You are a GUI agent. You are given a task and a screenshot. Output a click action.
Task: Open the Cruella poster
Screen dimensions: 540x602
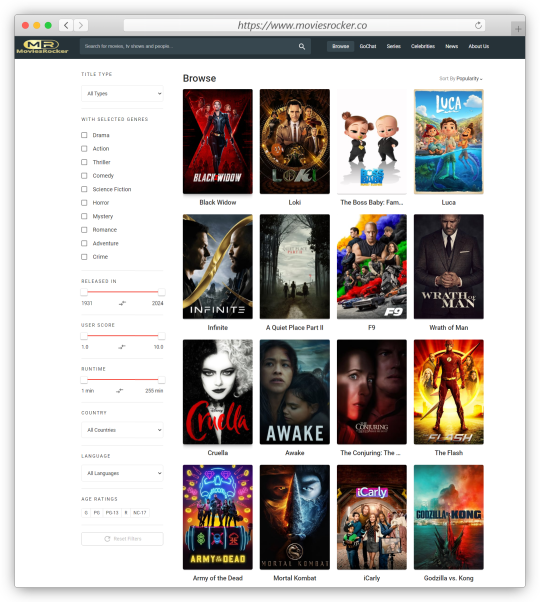click(218, 392)
